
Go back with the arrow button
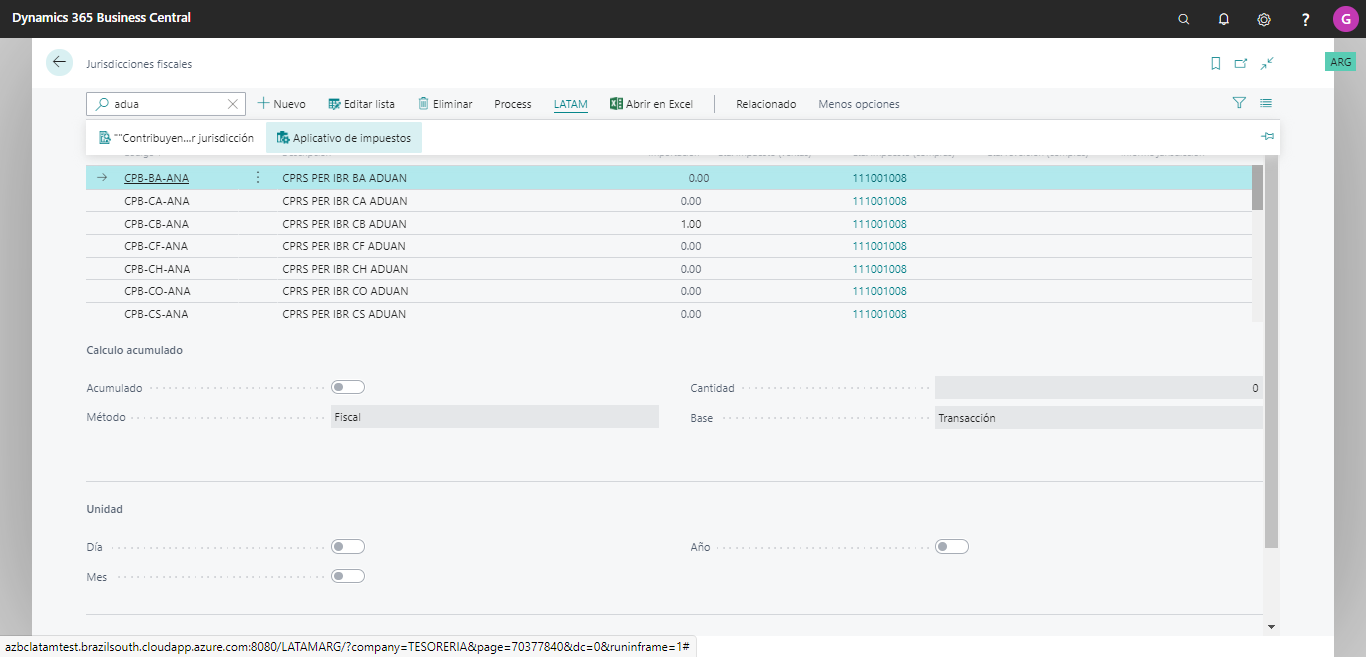click(x=59, y=62)
